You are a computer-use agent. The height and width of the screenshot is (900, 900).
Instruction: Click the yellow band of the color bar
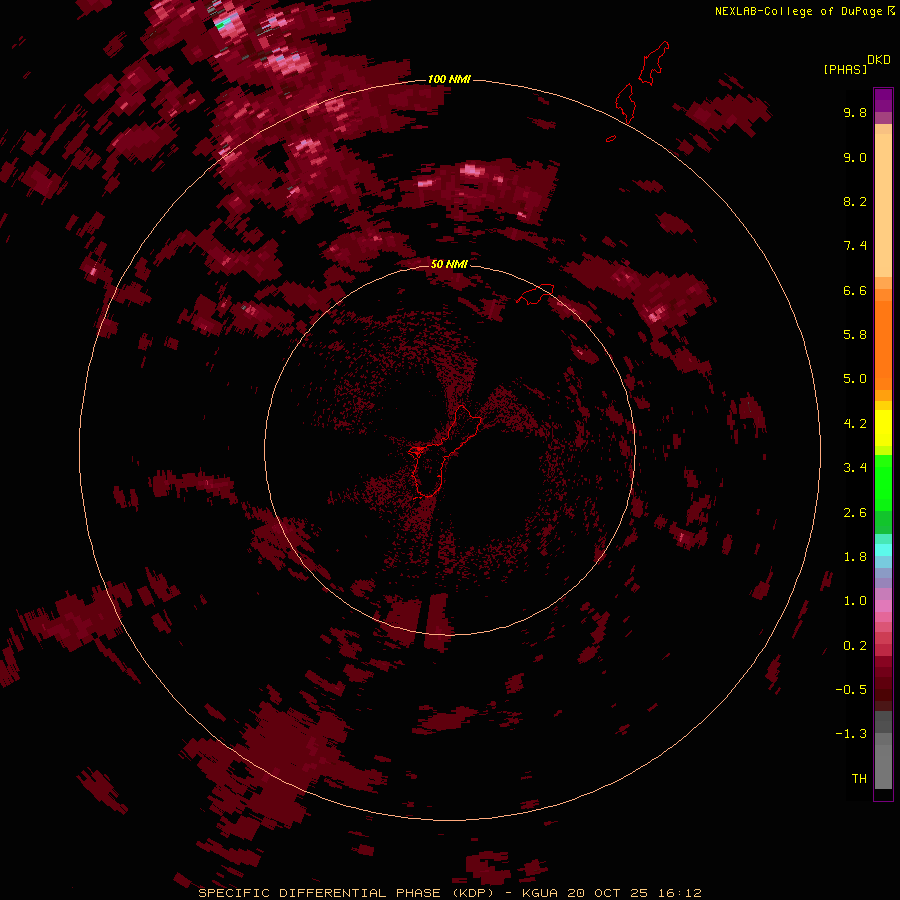point(883,428)
